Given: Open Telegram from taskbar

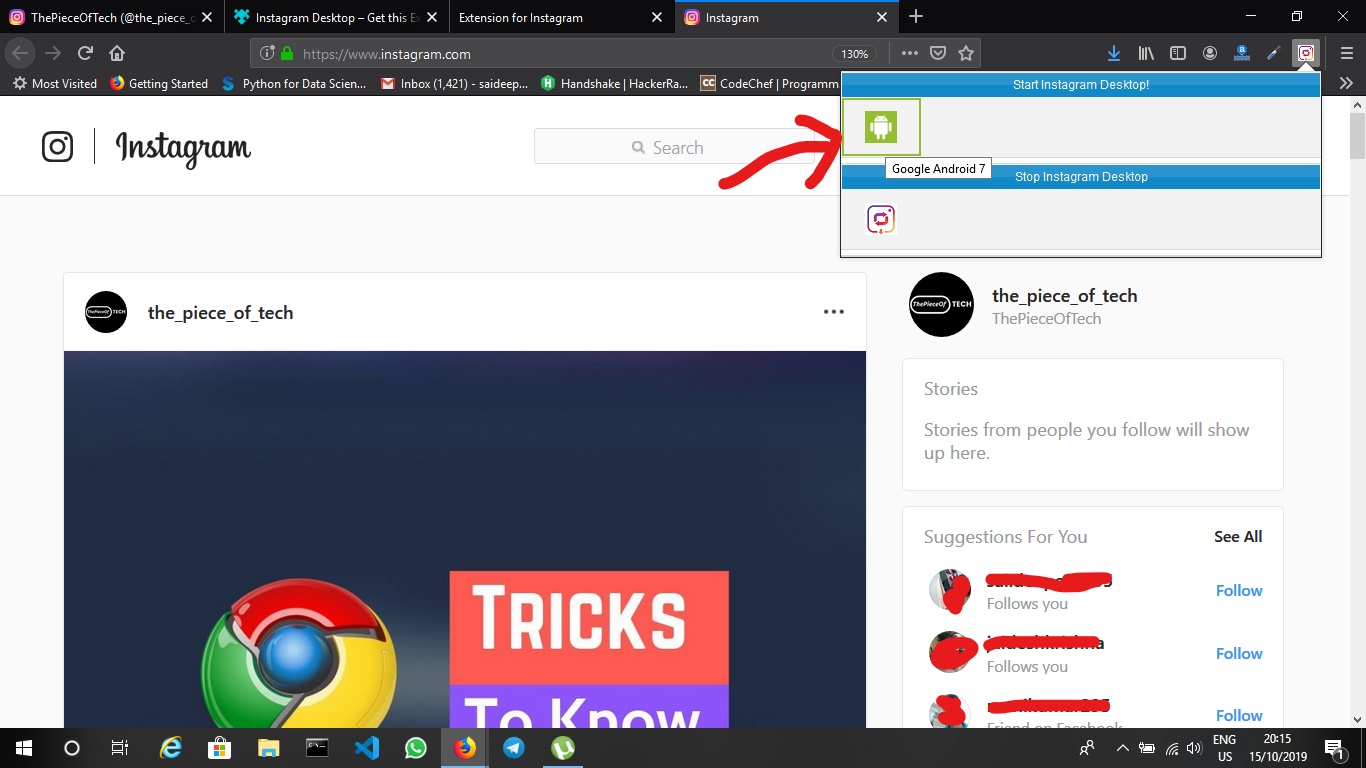Looking at the screenshot, I should [x=514, y=748].
